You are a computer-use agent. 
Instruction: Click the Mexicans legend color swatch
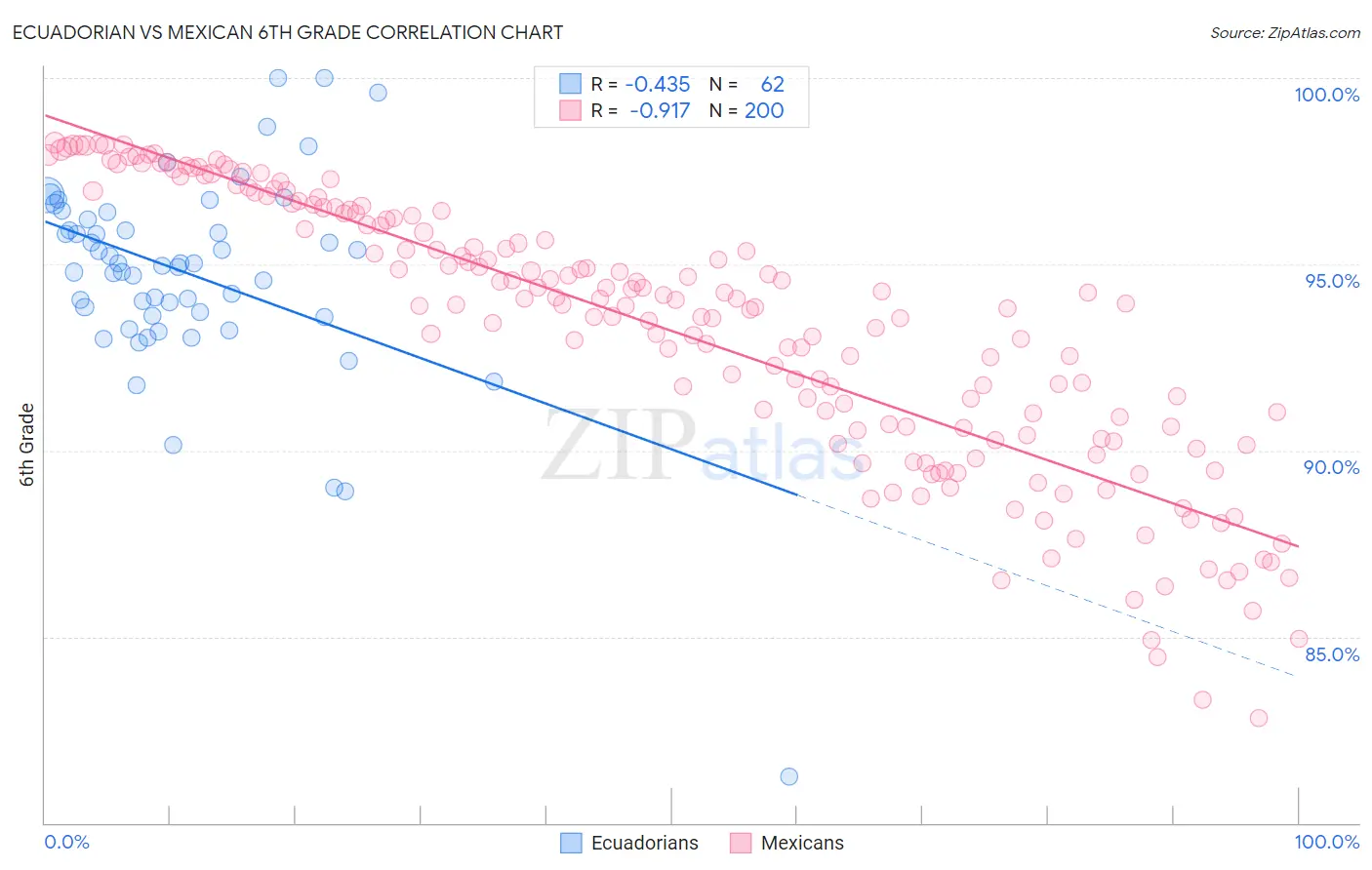click(741, 843)
